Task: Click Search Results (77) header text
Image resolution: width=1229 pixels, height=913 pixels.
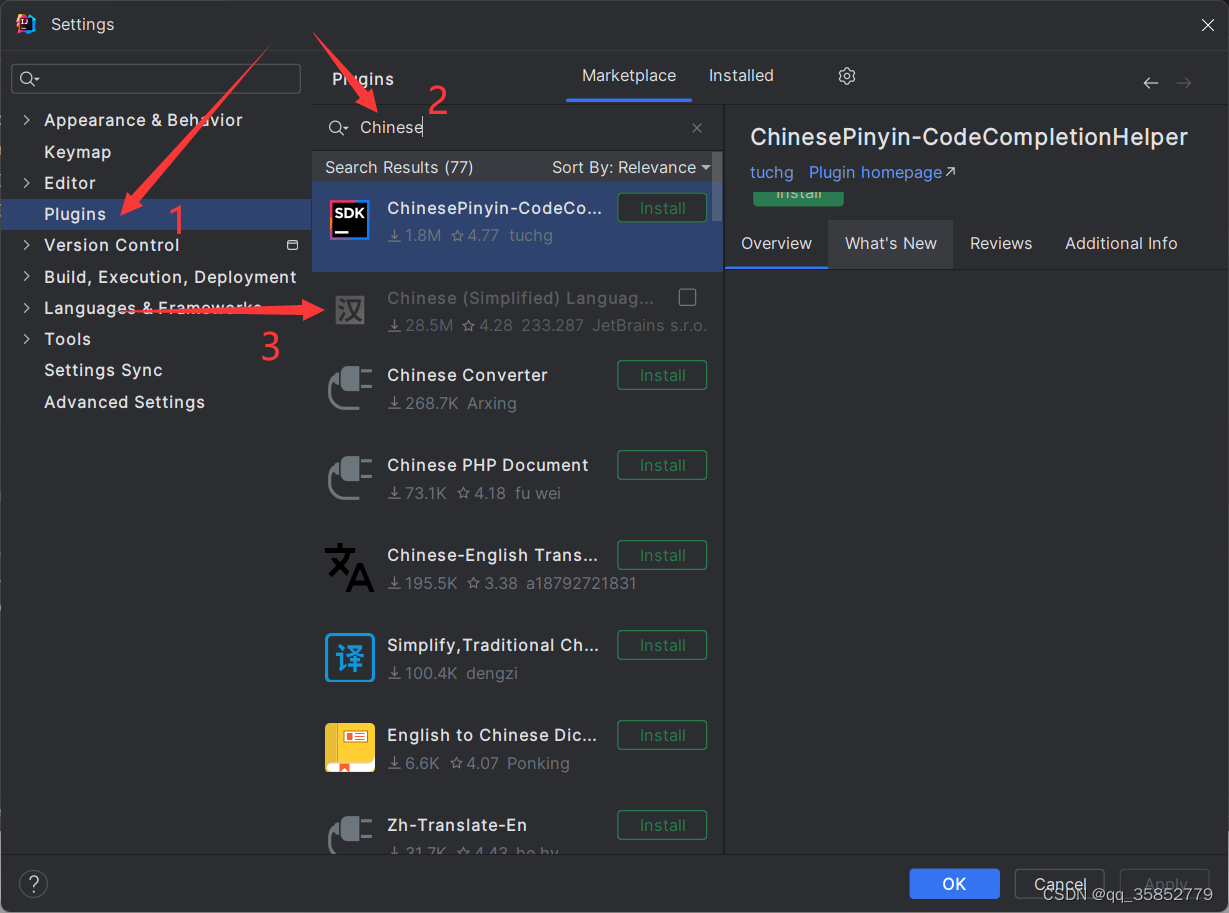Action: coord(399,167)
